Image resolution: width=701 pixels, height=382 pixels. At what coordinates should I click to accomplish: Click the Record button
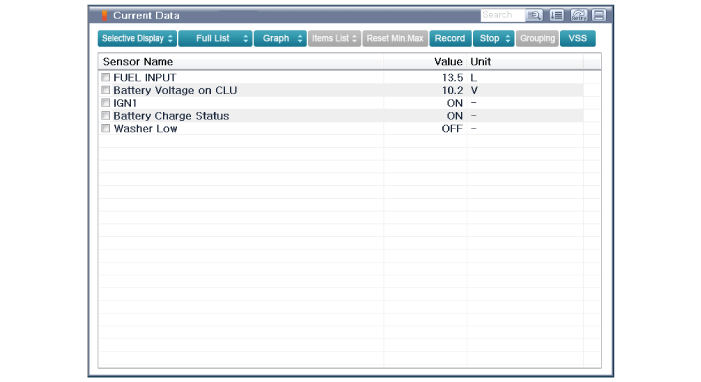pos(450,38)
